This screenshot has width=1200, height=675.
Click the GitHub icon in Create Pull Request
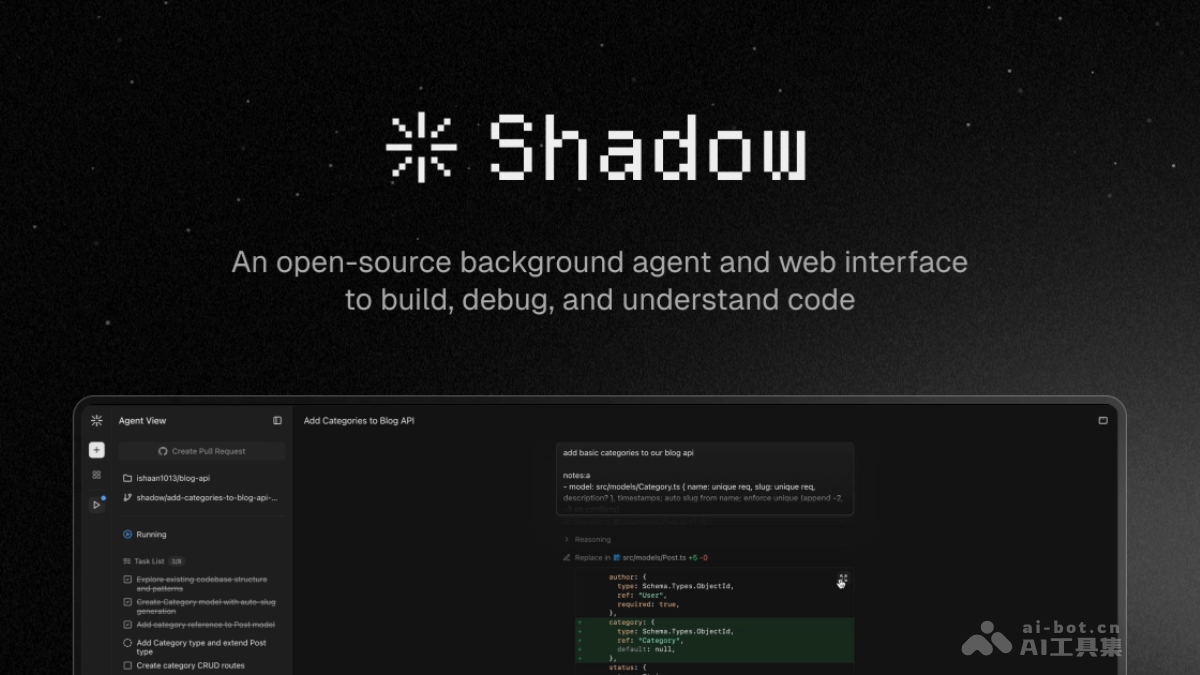pos(163,451)
